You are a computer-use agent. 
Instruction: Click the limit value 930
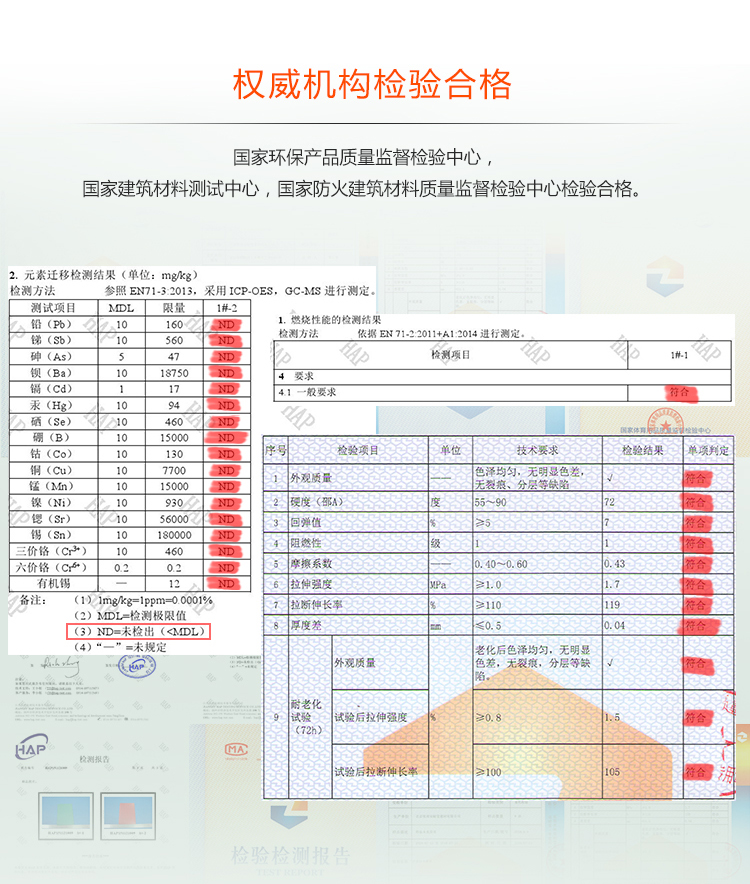click(174, 502)
